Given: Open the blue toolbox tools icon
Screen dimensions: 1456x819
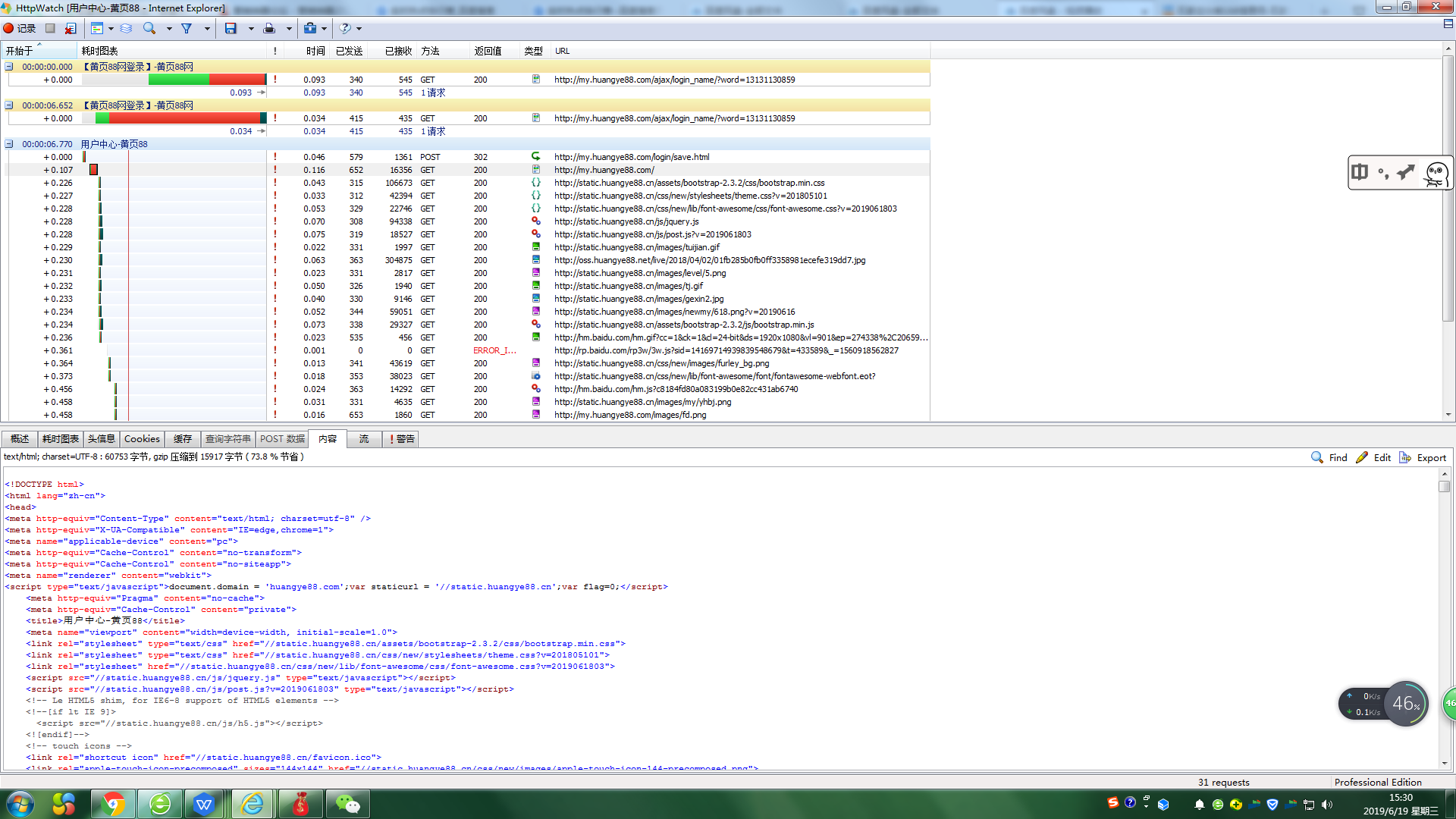Looking at the screenshot, I should click(310, 28).
